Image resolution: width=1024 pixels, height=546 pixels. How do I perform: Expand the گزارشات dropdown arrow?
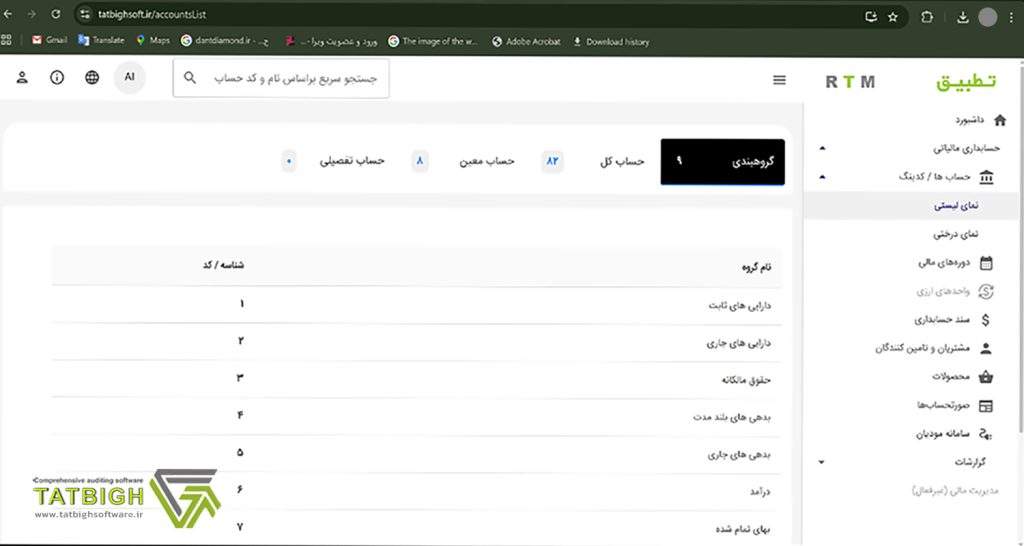tap(822, 462)
